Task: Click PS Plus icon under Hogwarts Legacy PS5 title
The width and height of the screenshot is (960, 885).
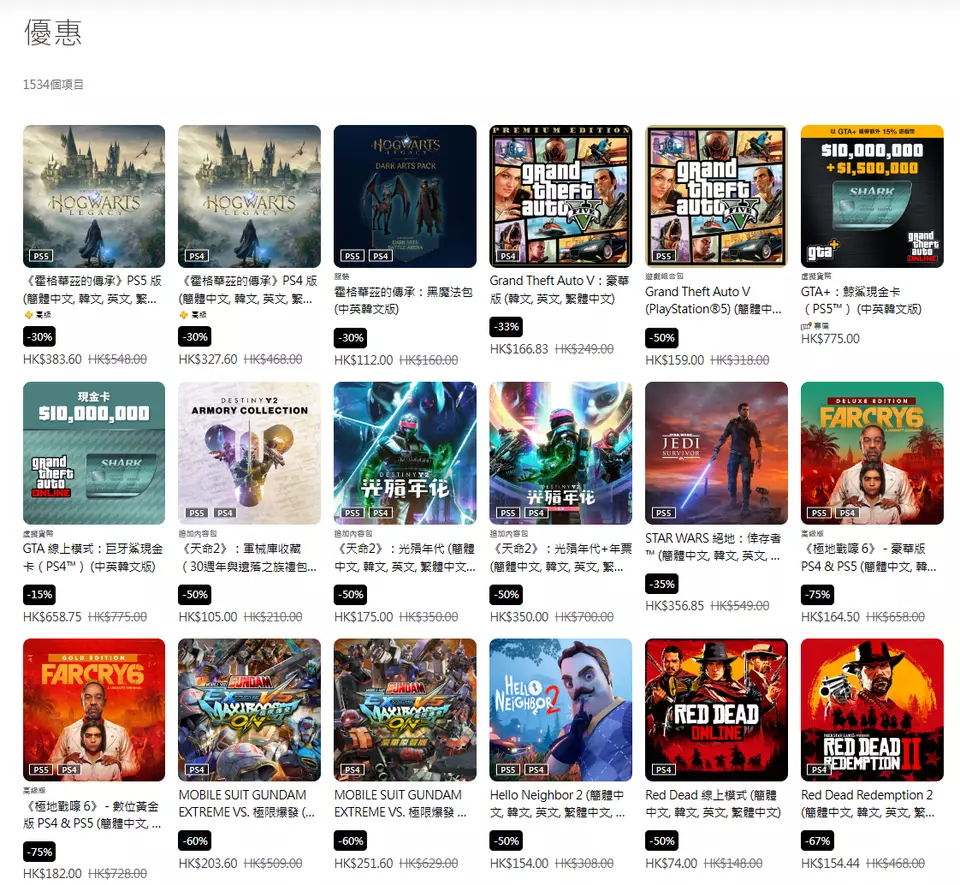Action: pos(28,315)
